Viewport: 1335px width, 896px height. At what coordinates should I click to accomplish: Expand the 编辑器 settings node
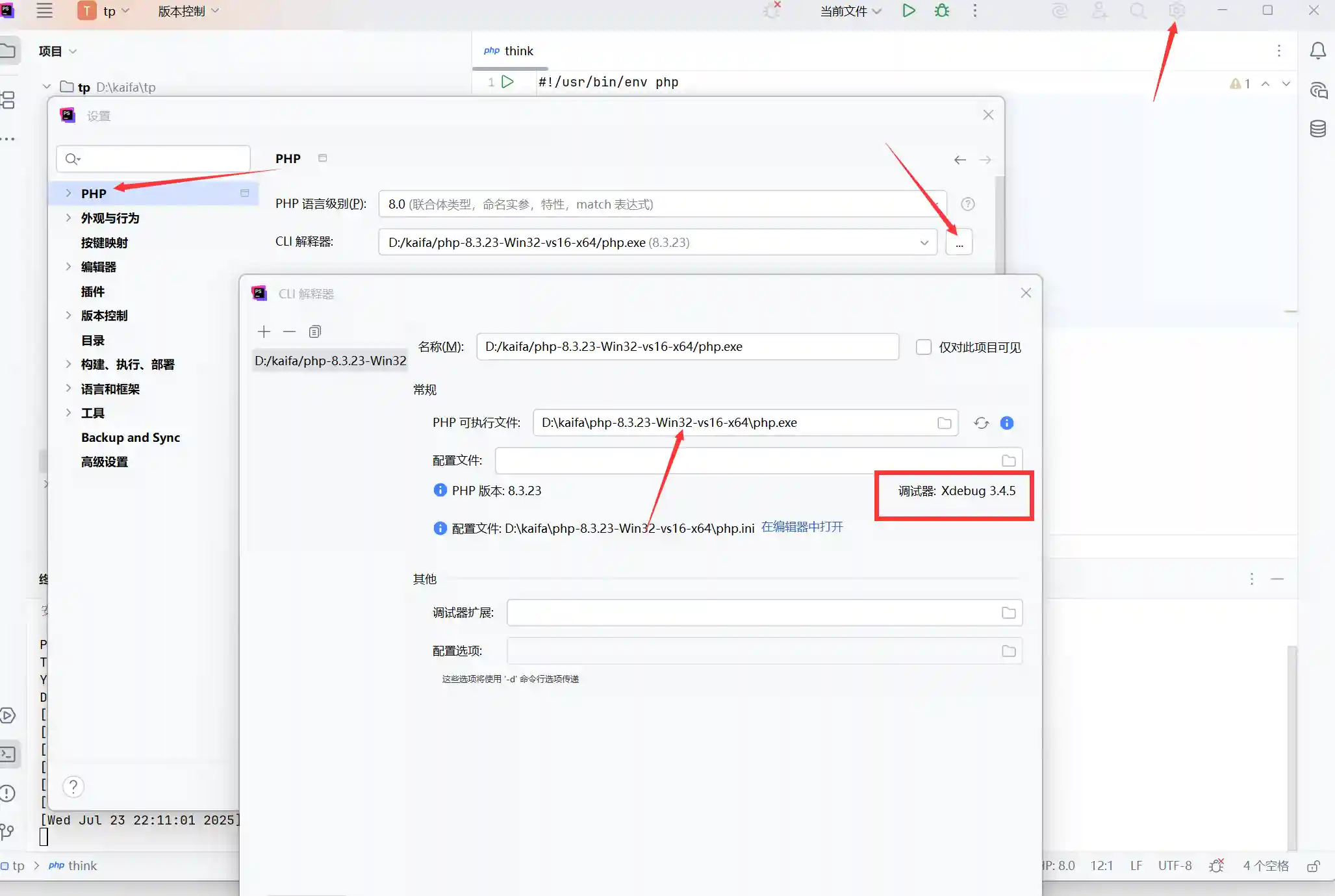(68, 266)
